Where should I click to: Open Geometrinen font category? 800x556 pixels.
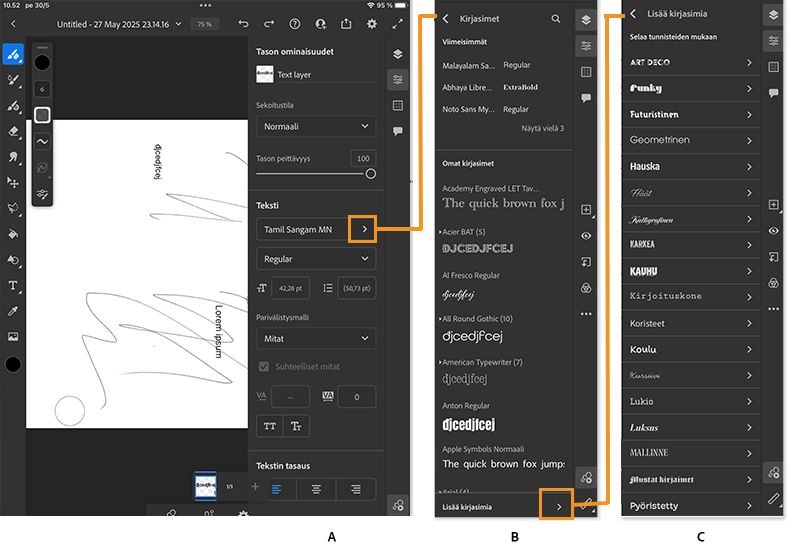(x=690, y=140)
